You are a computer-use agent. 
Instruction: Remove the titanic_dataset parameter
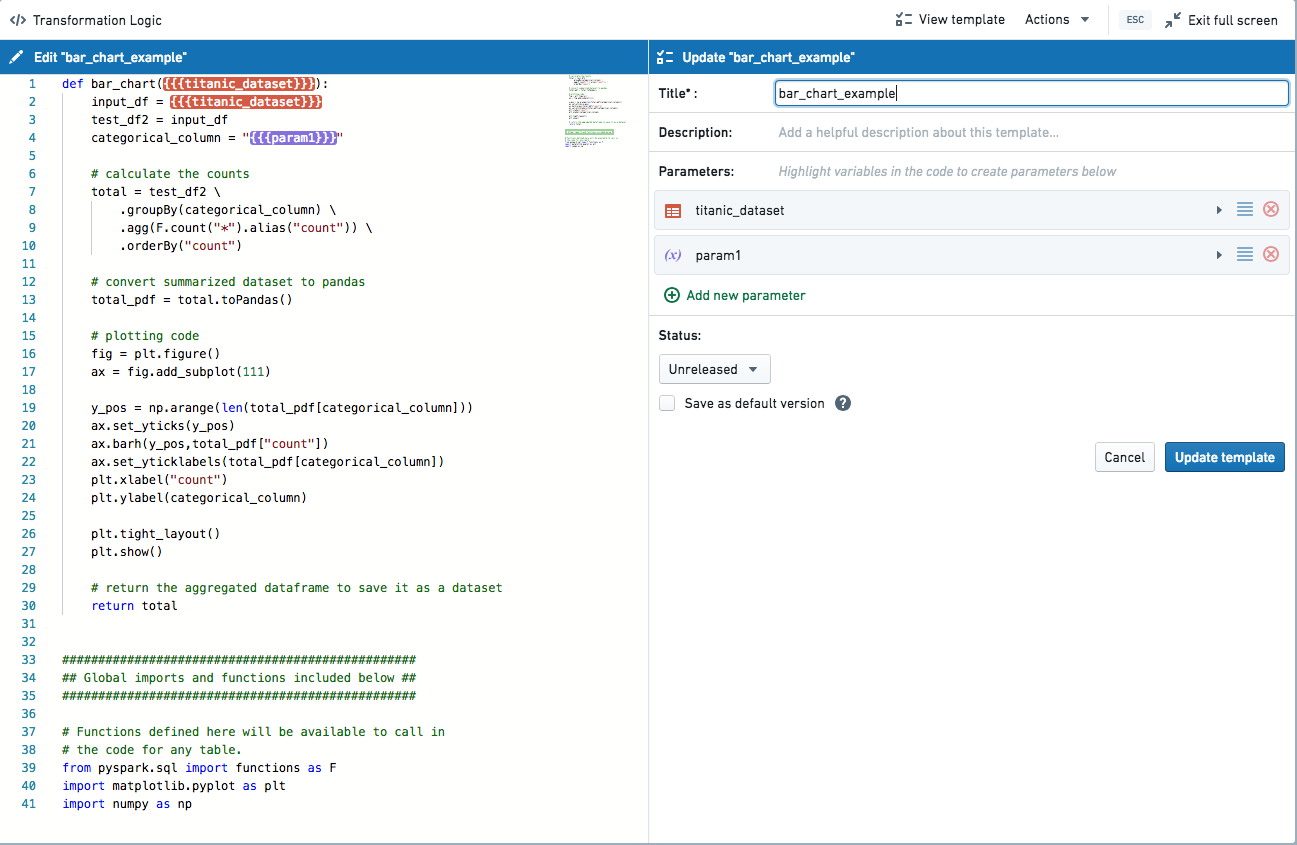(1271, 210)
